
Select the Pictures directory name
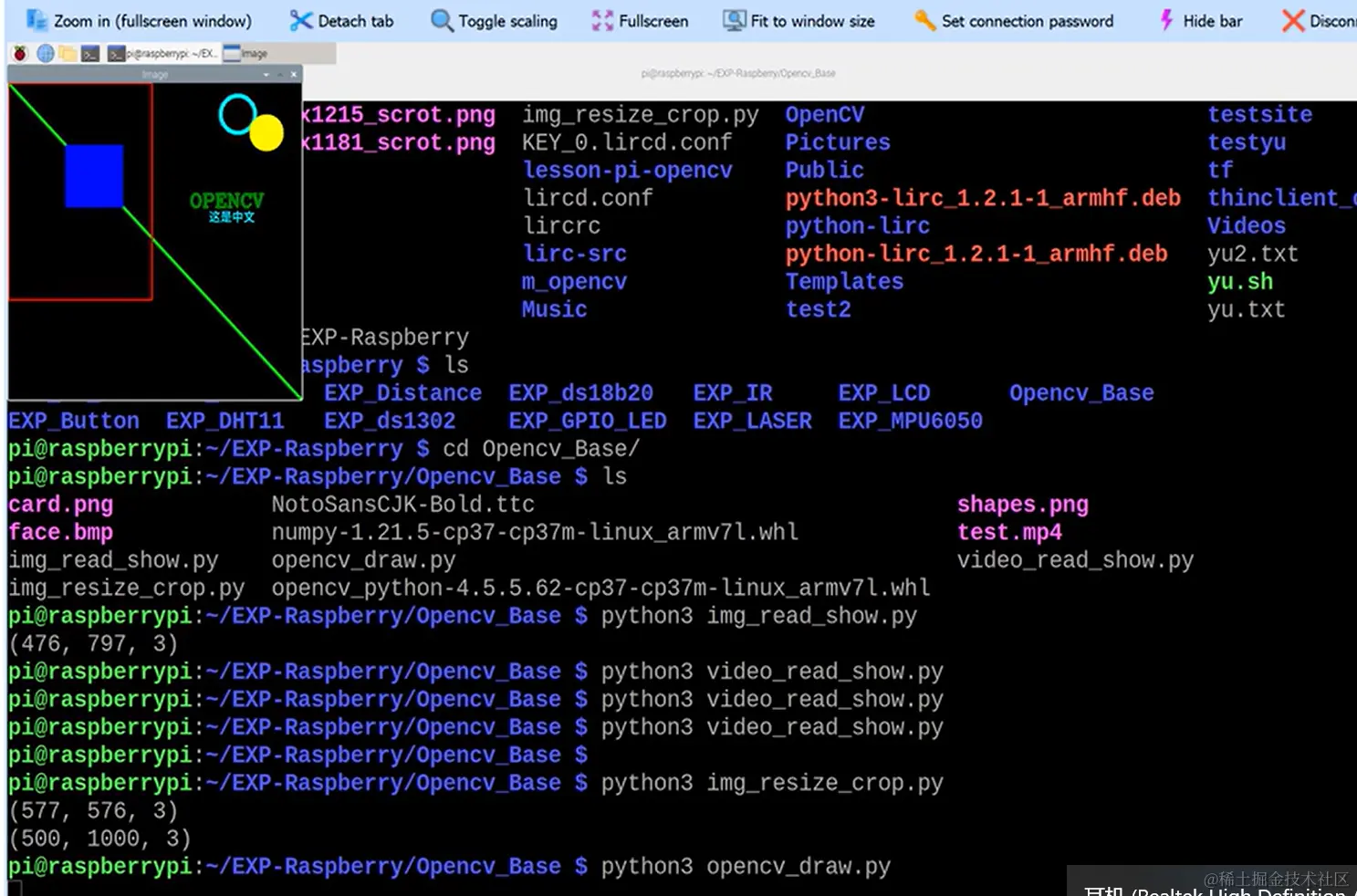[x=838, y=142]
